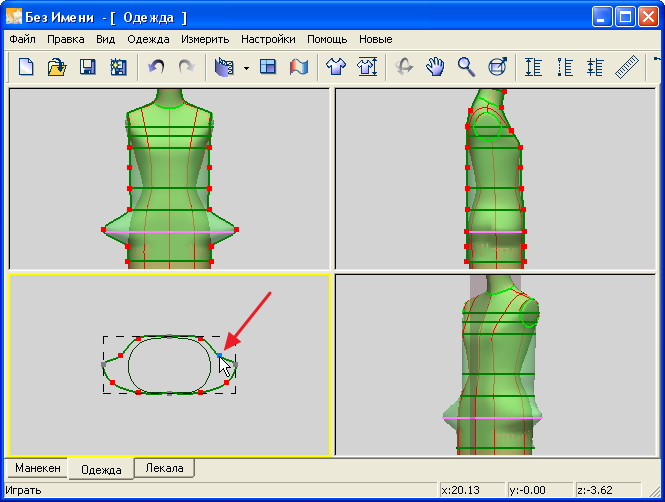Select blue control point on cross-section outline
Image resolution: width=665 pixels, height=502 pixels.
click(219, 355)
